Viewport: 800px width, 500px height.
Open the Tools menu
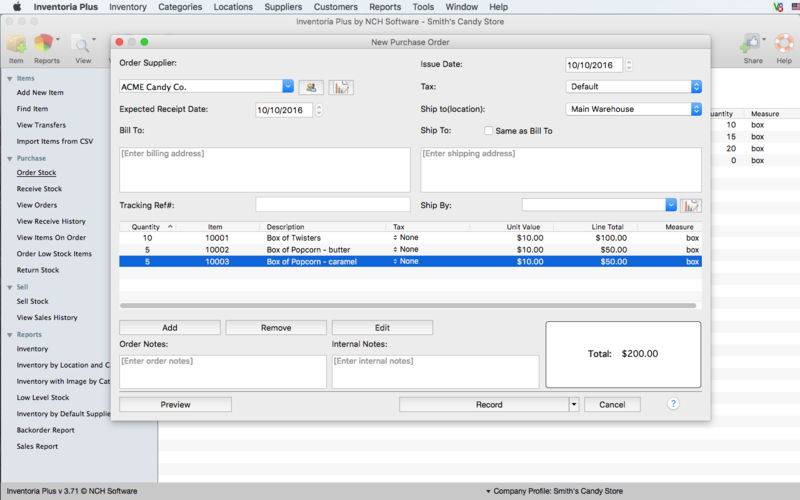click(x=423, y=7)
